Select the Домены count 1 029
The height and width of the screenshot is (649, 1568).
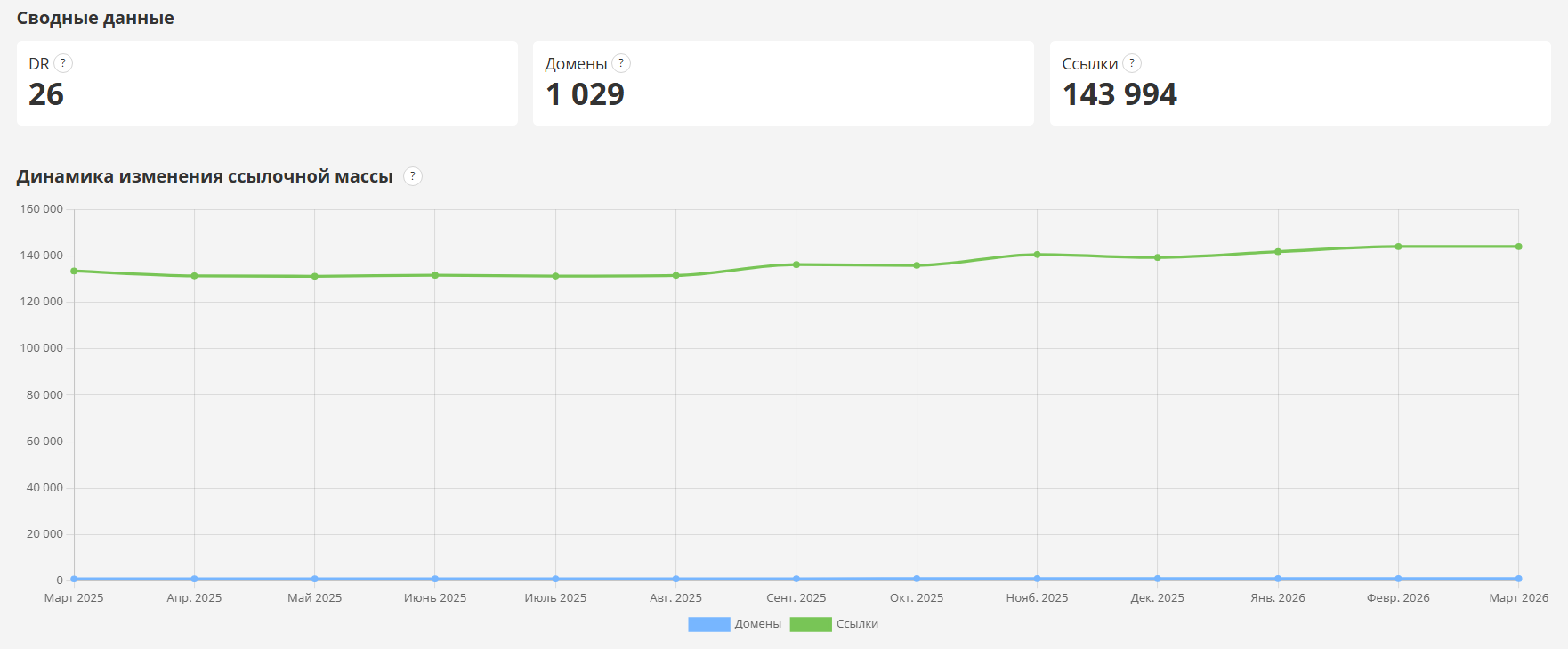click(x=585, y=94)
